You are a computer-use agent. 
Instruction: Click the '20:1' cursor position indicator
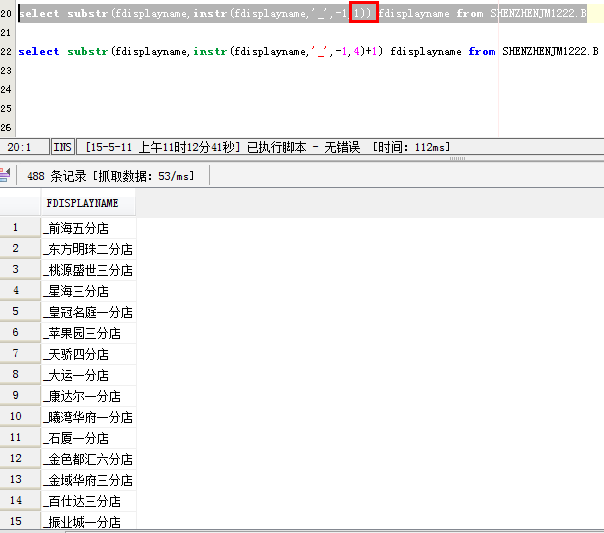(19, 147)
